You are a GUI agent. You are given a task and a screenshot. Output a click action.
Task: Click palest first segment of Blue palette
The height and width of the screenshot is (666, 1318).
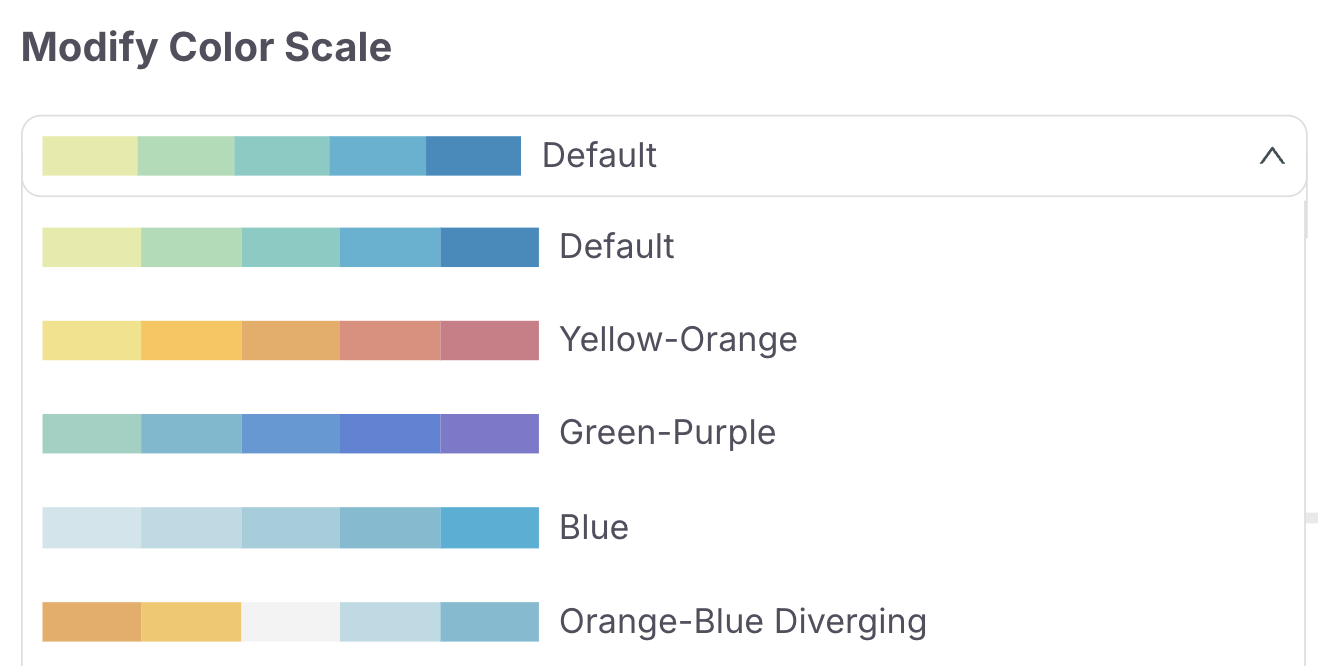(91, 527)
